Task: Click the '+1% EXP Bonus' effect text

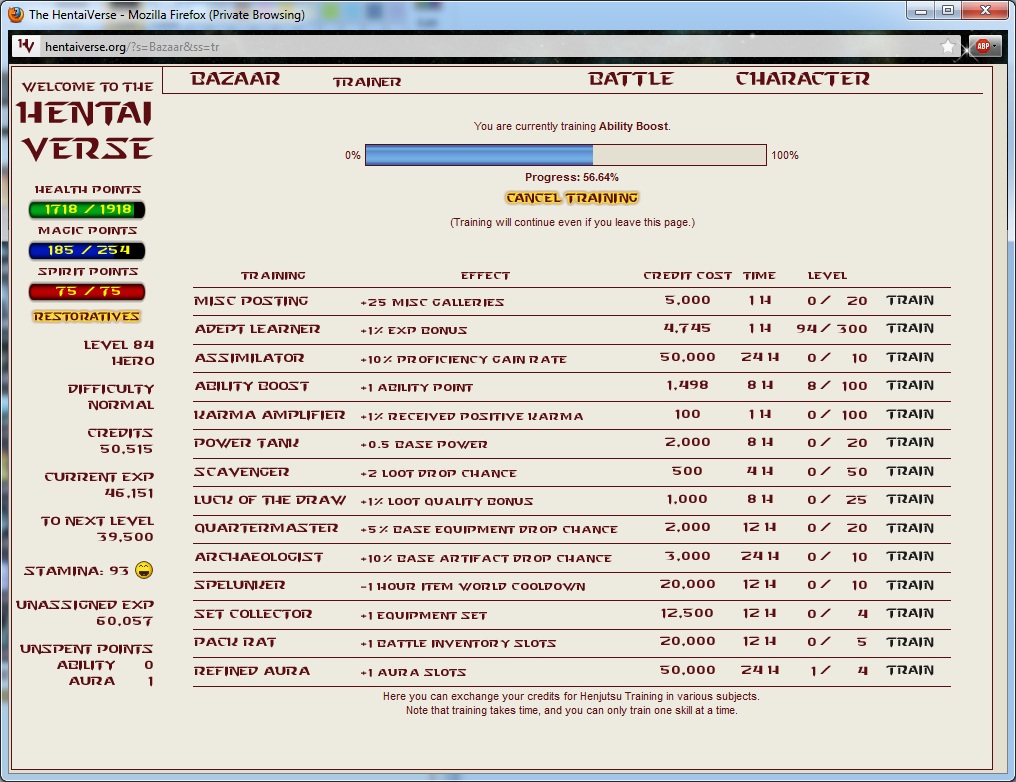Action: tap(413, 330)
